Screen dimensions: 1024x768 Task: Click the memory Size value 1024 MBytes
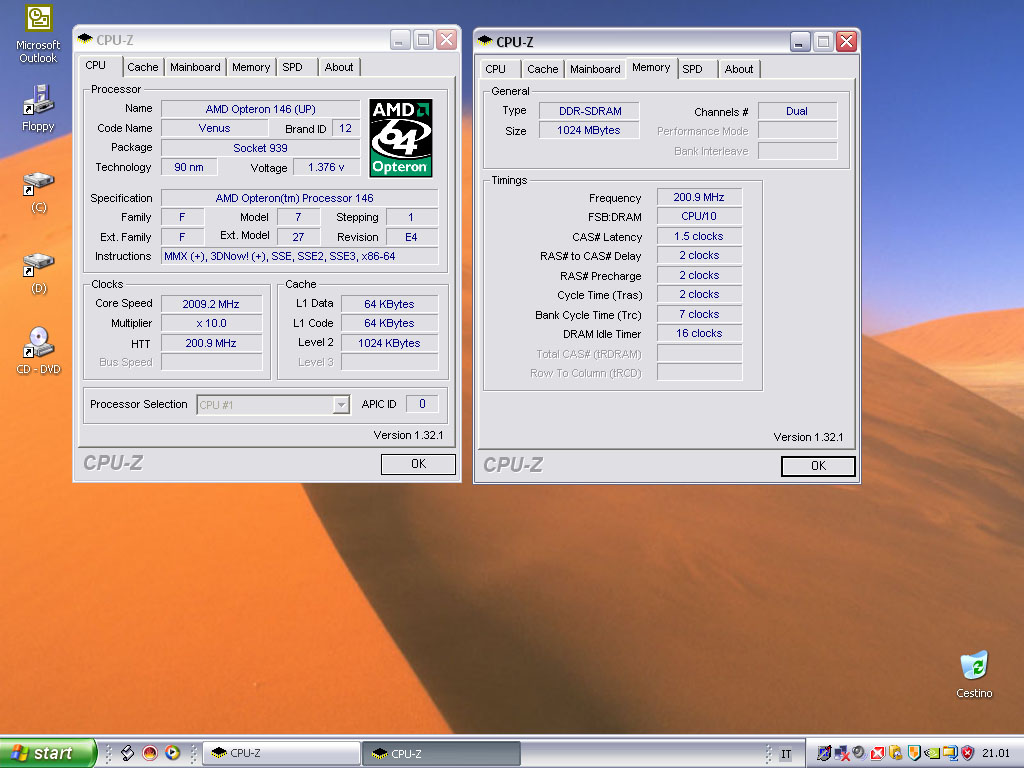pos(589,130)
